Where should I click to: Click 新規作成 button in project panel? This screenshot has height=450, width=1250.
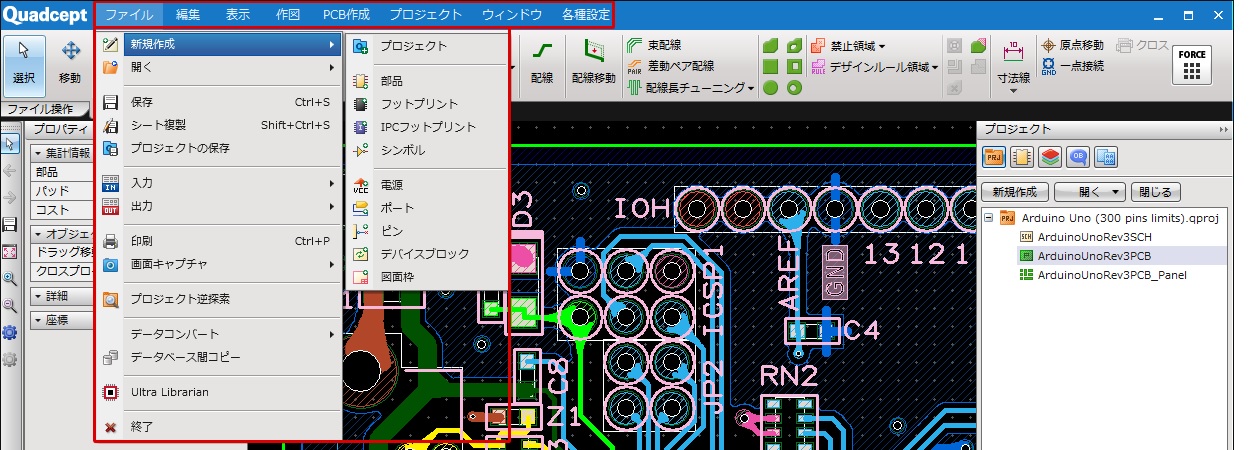pos(1014,192)
